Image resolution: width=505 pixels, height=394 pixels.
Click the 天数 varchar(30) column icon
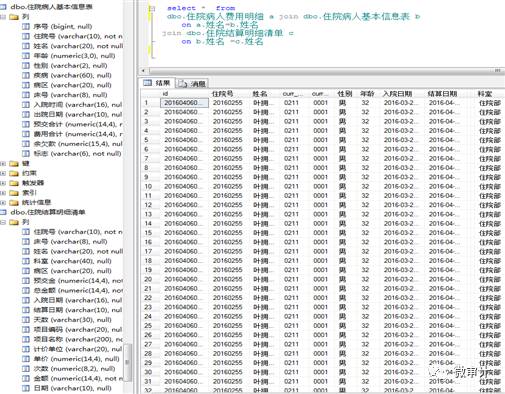click(x=26, y=320)
